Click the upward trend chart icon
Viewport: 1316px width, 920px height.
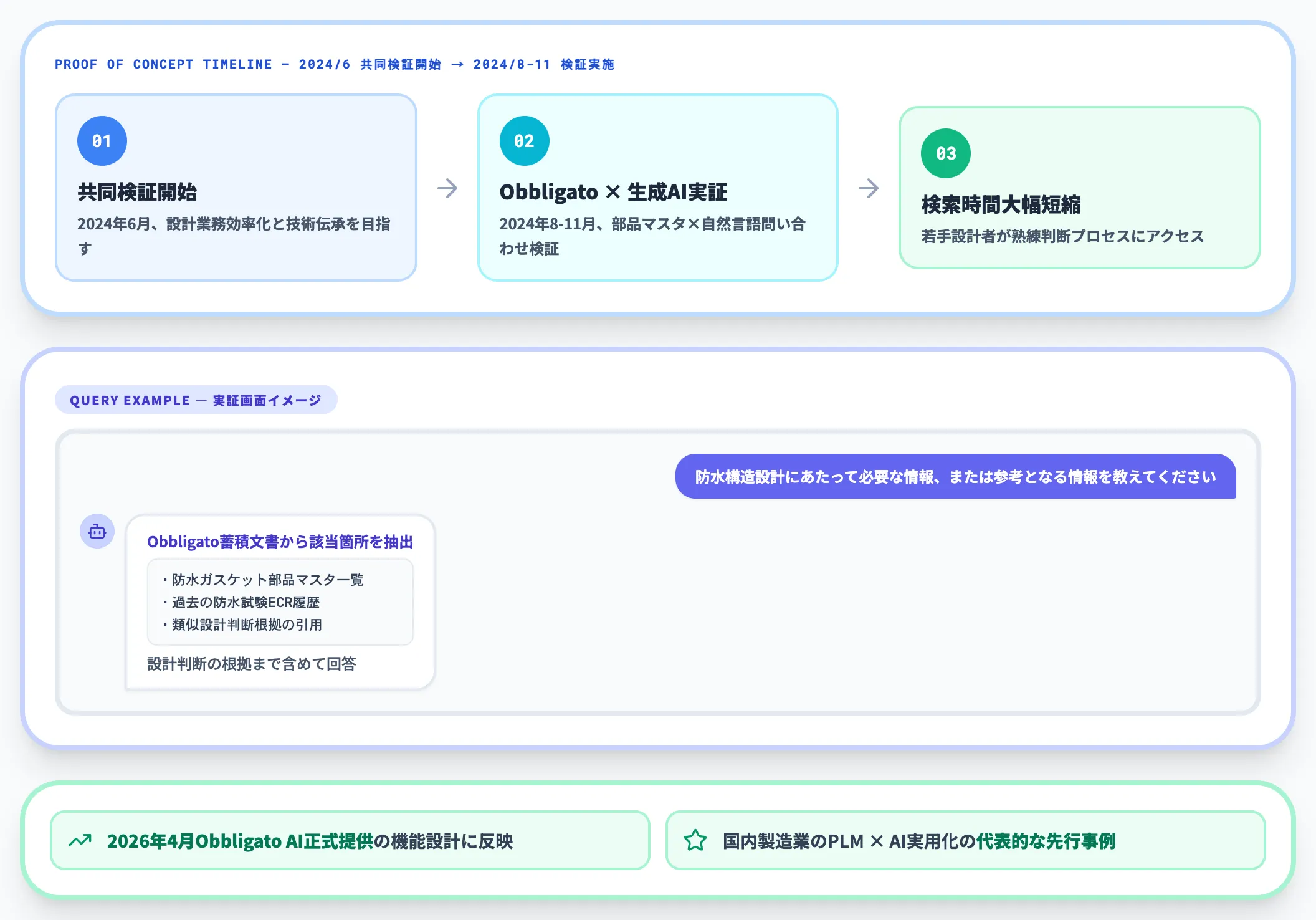80,841
